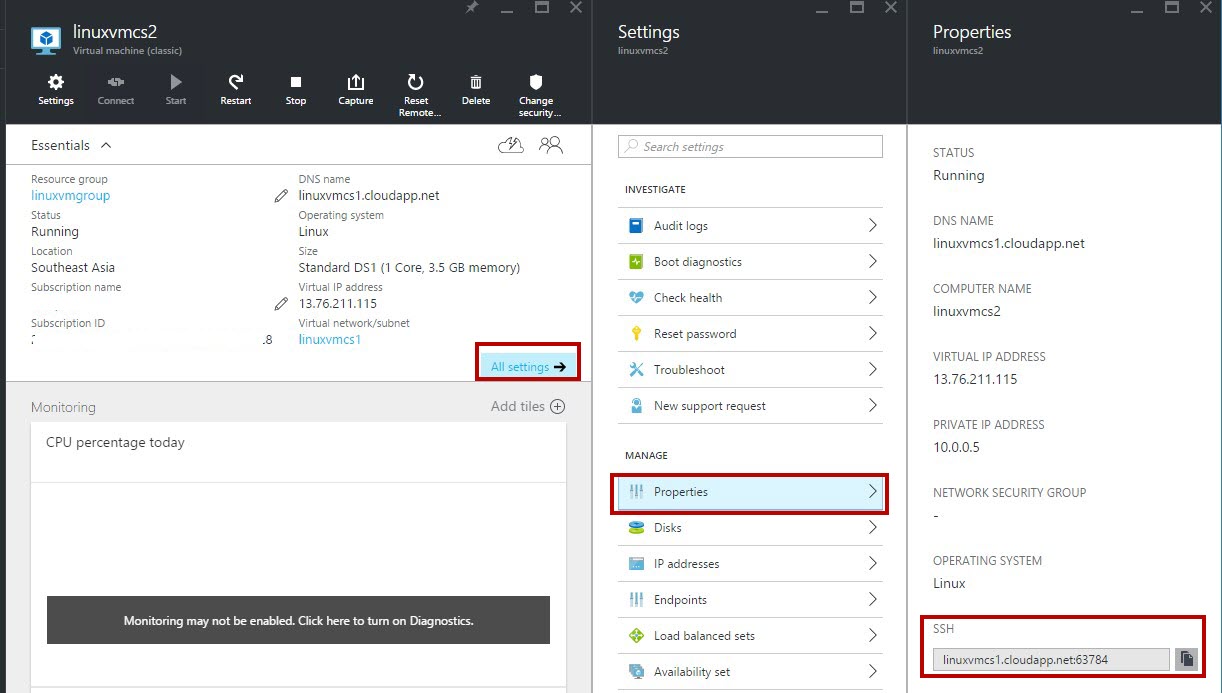Click computer name linuxvmcs2 value
The image size is (1222, 693).
point(967,311)
